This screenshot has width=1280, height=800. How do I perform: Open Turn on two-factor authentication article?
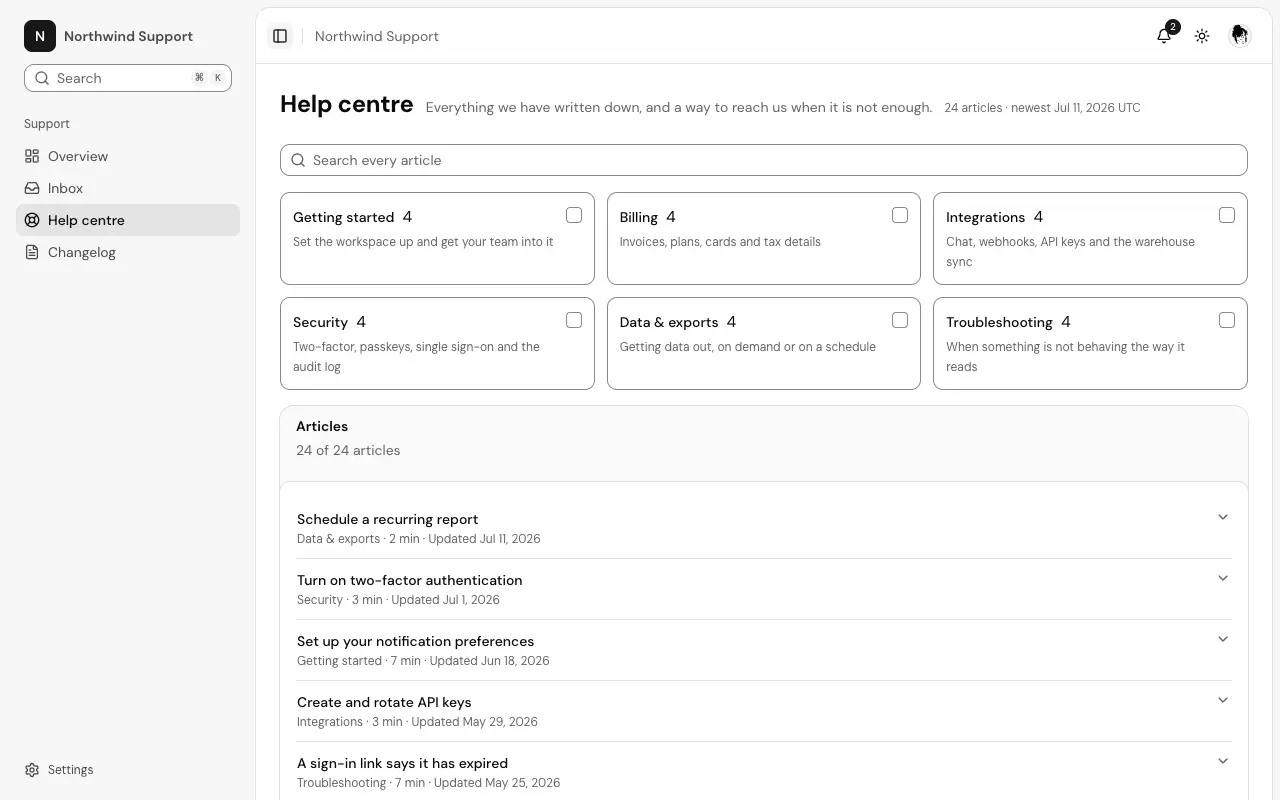409,580
